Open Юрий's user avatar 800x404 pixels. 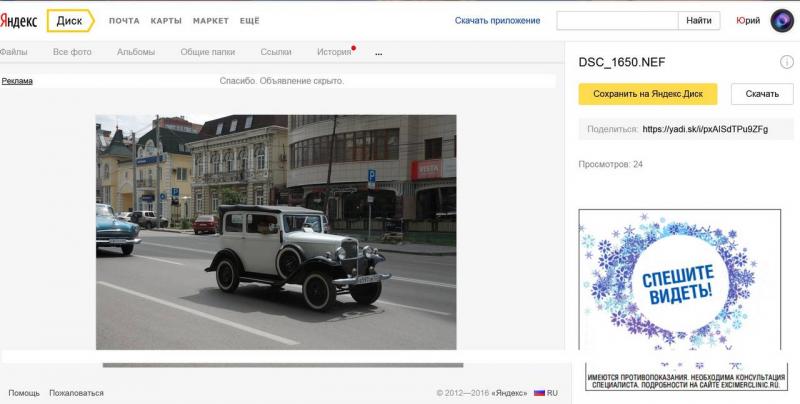click(x=782, y=21)
